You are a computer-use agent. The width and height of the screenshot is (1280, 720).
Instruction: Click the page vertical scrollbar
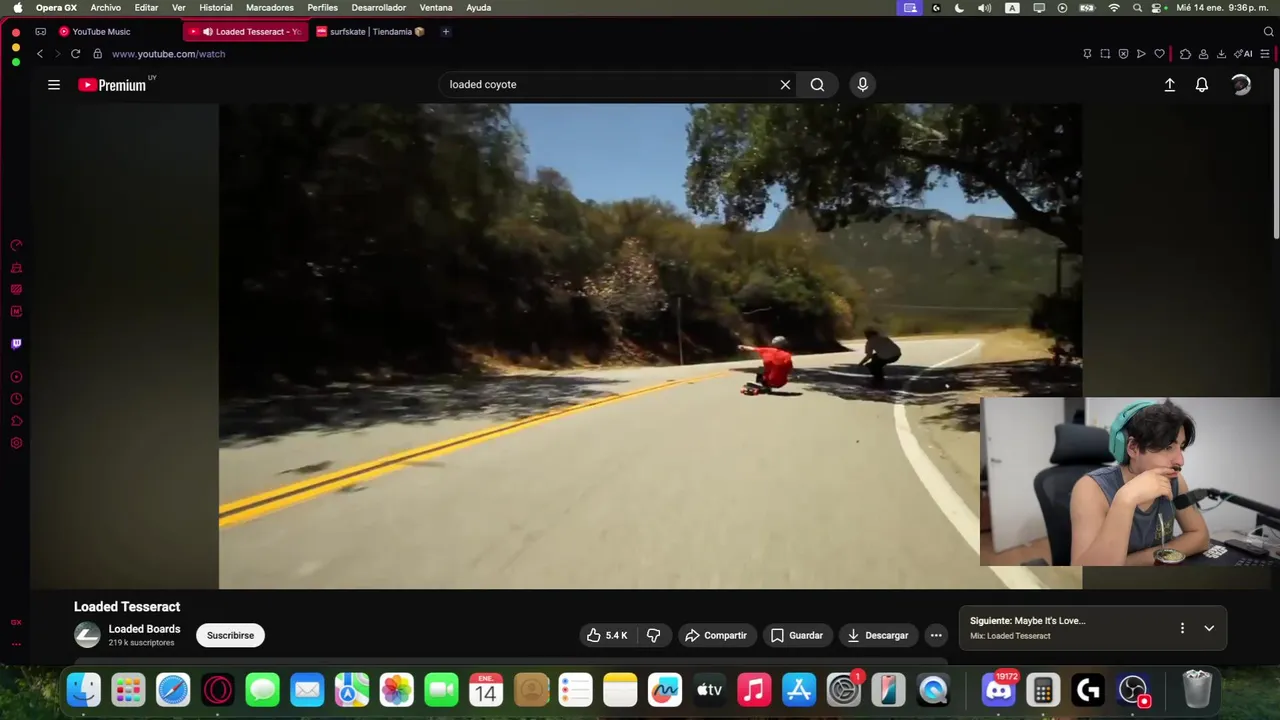[x=1275, y=155]
